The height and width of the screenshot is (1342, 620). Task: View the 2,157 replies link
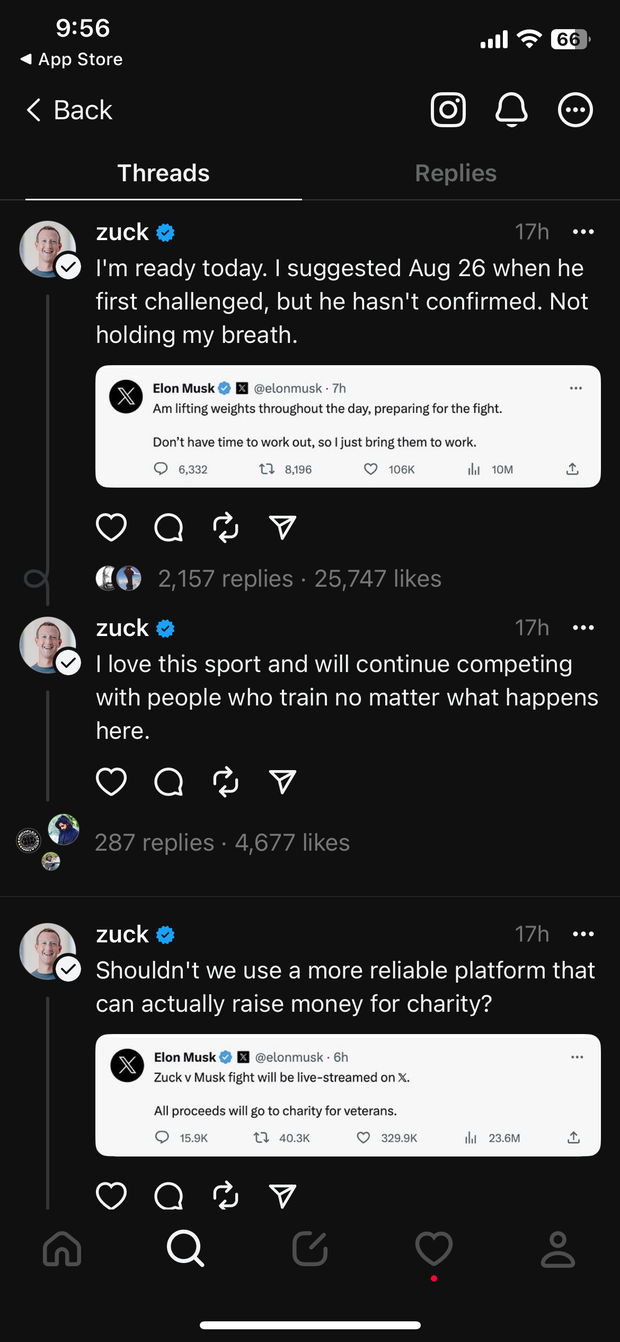point(225,578)
